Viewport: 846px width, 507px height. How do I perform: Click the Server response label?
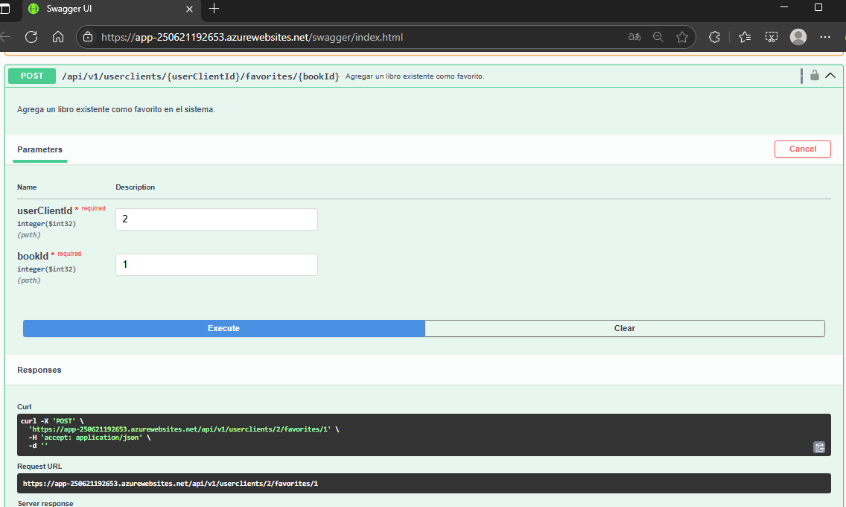[x=45, y=503]
